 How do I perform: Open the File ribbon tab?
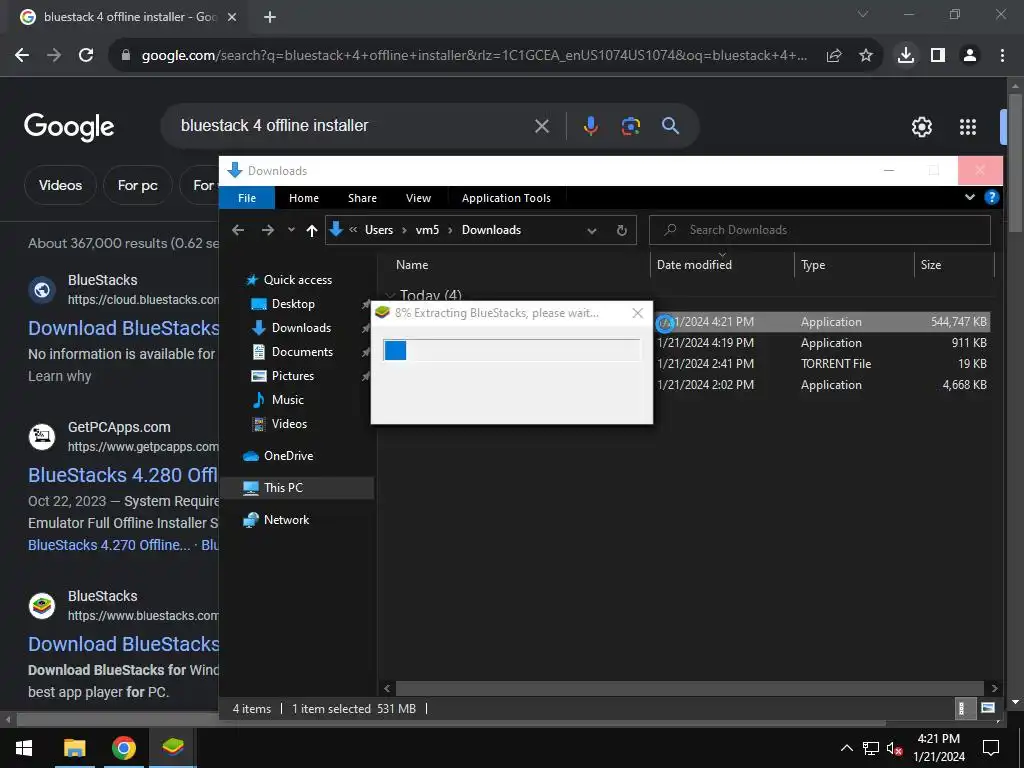[247, 198]
